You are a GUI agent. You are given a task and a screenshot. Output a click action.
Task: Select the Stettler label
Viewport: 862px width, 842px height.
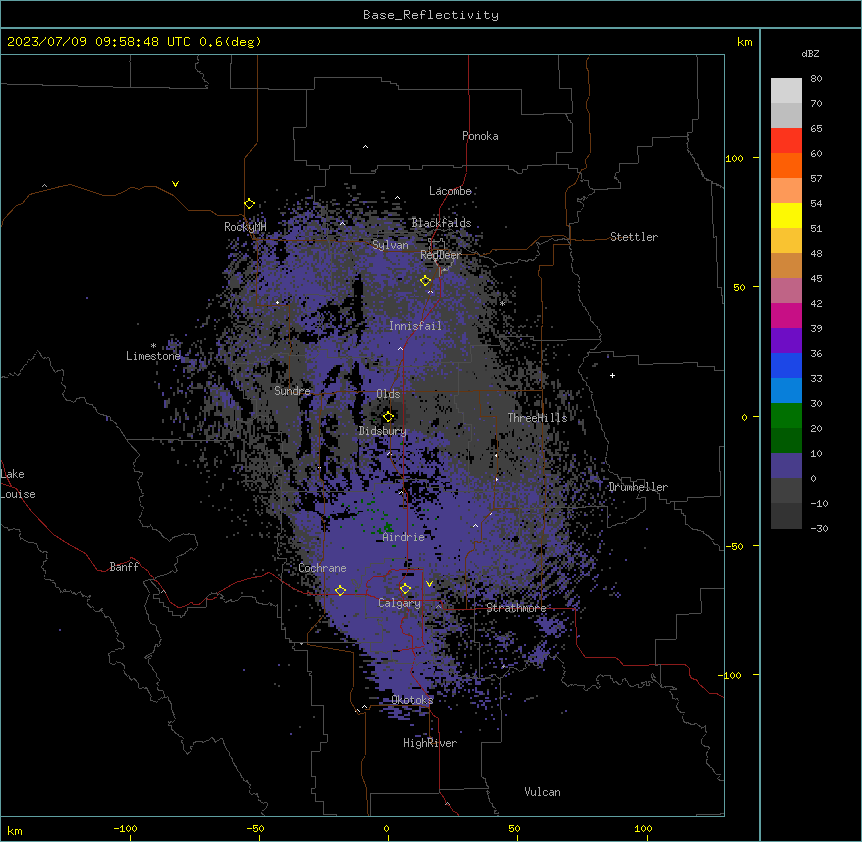point(634,237)
